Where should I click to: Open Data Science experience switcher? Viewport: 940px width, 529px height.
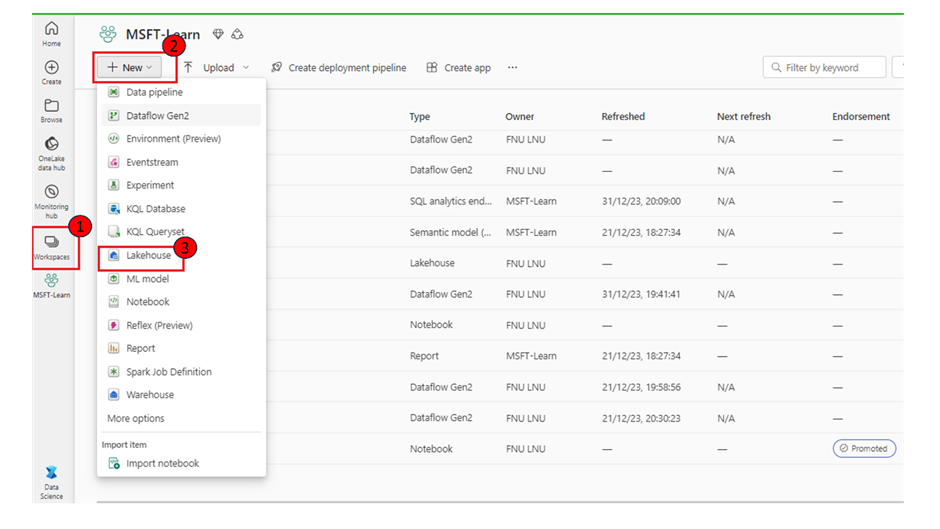click(52, 482)
